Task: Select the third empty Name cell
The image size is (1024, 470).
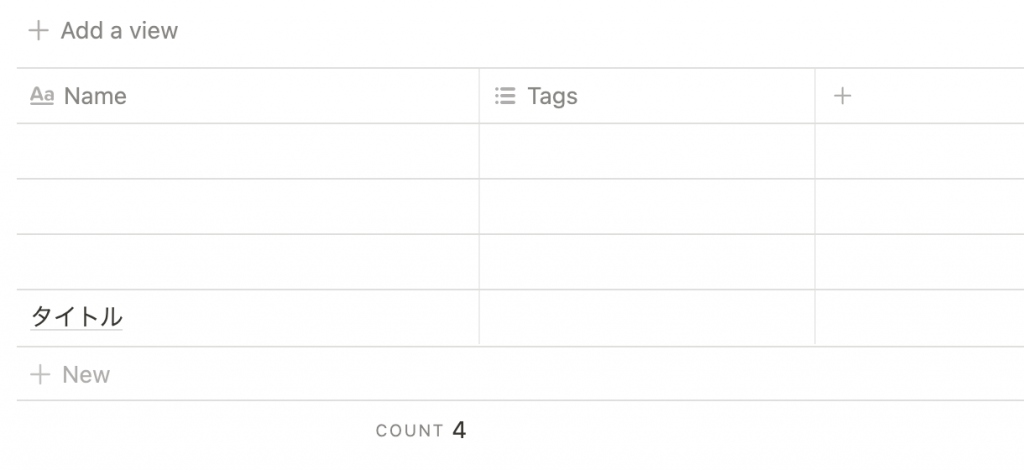Action: coord(248,262)
